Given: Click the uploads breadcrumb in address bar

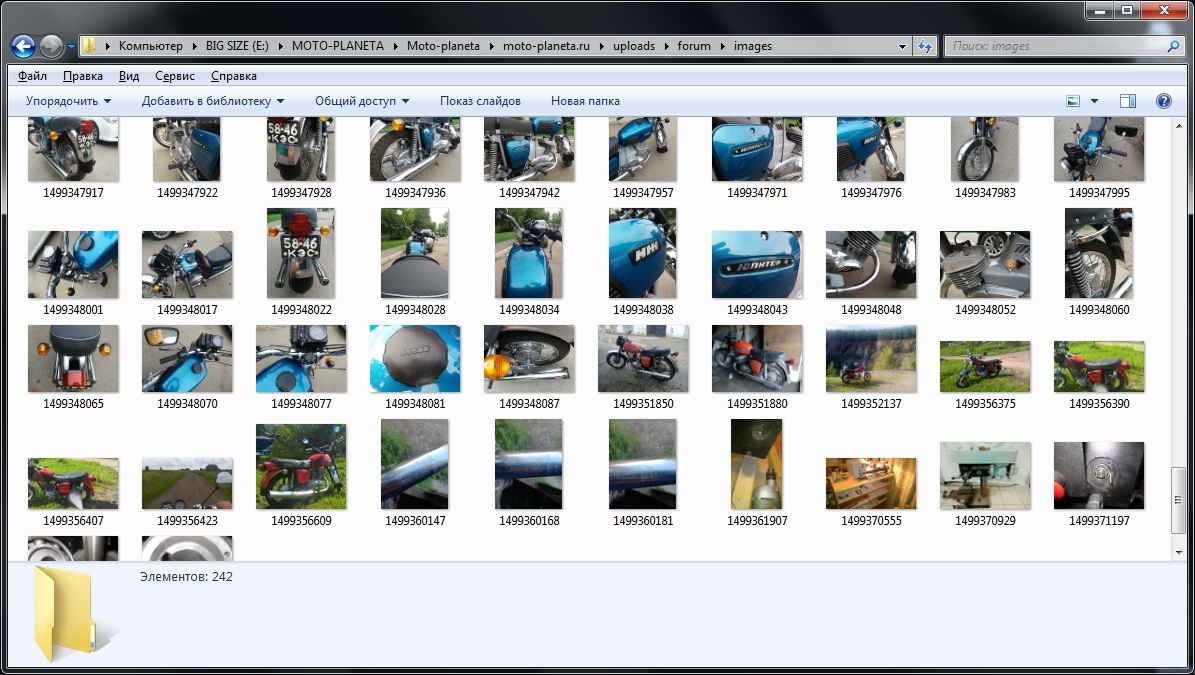Looking at the screenshot, I should click(634, 46).
